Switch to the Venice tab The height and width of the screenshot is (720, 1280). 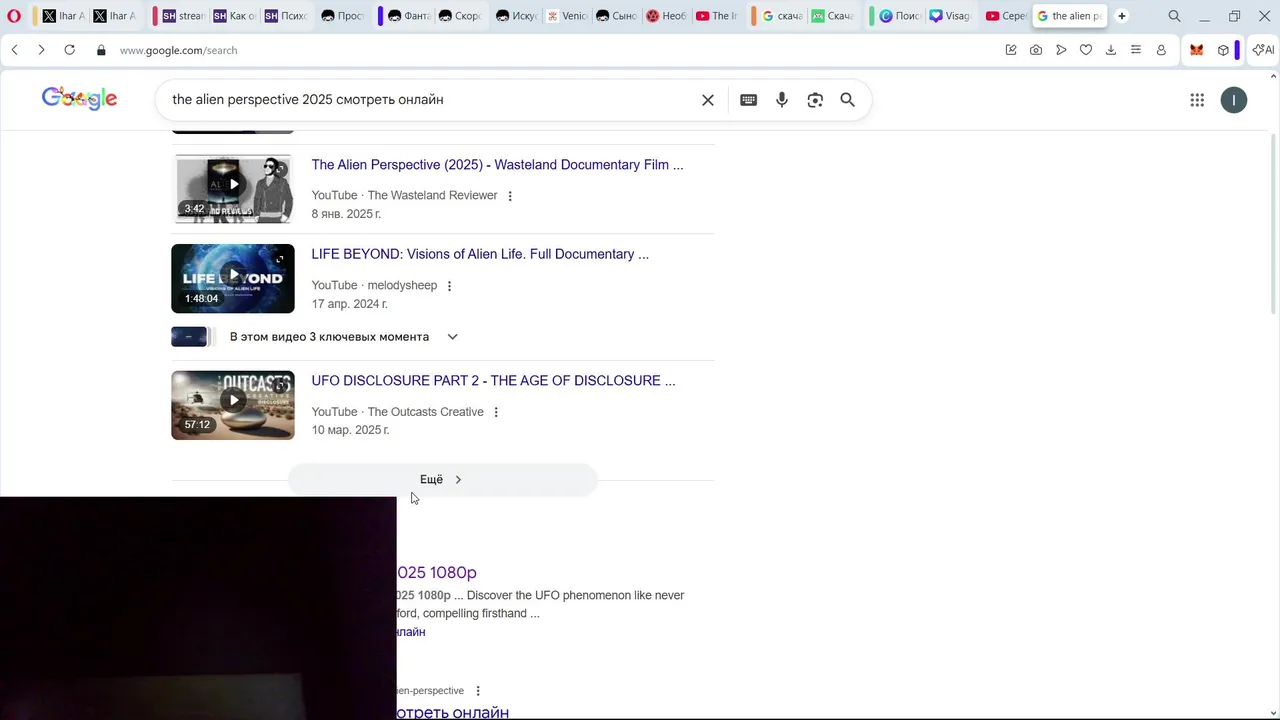[567, 16]
